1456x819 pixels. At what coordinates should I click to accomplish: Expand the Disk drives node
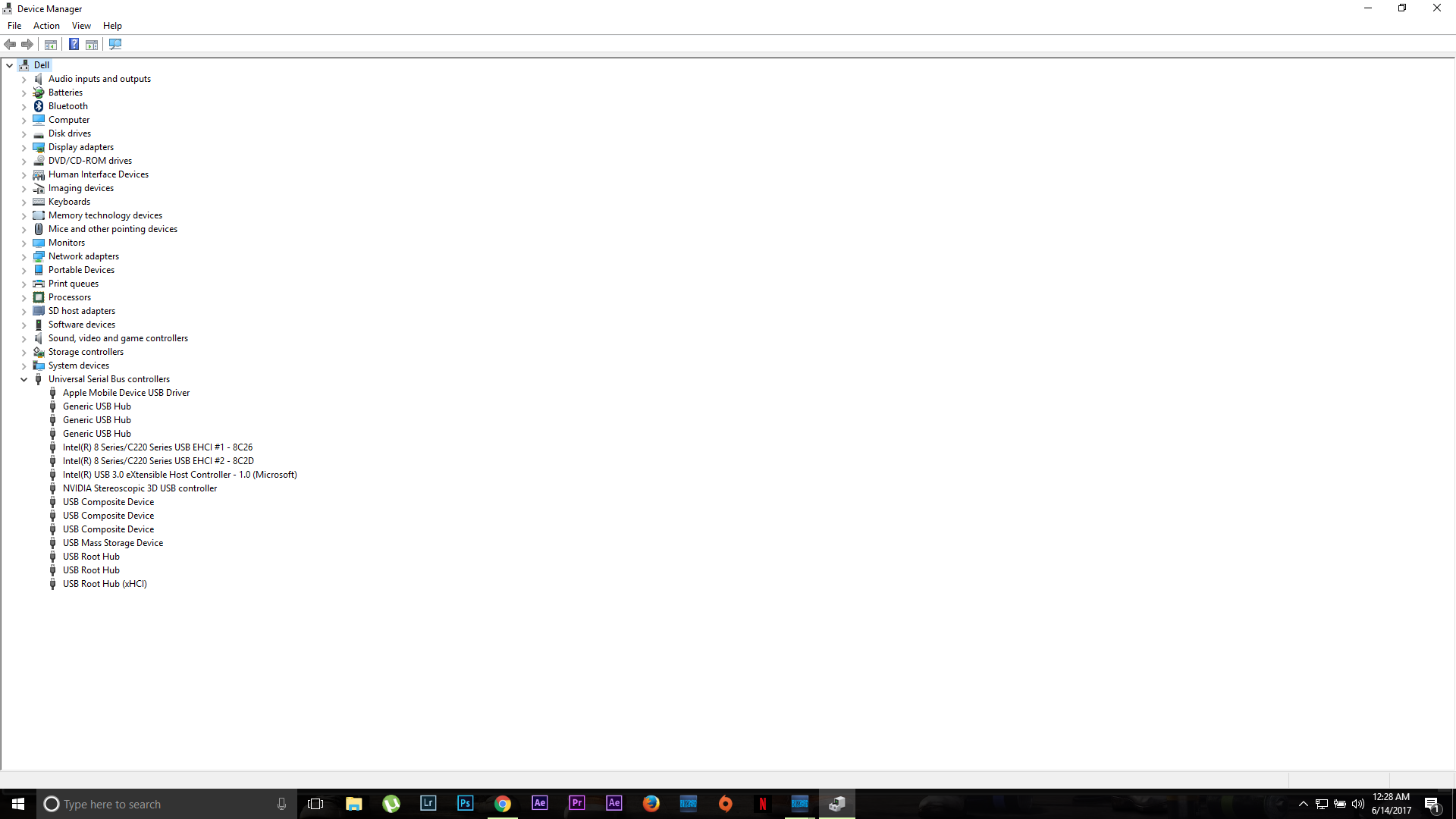pyautogui.click(x=24, y=133)
